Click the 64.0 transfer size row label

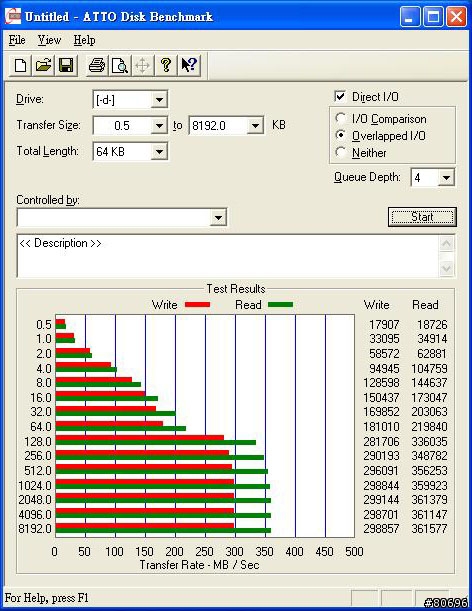(41, 427)
